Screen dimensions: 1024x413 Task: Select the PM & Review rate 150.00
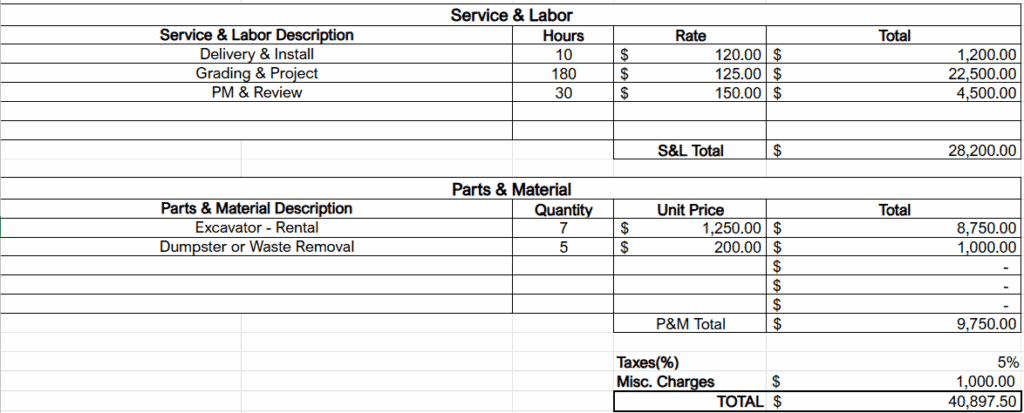coord(689,93)
